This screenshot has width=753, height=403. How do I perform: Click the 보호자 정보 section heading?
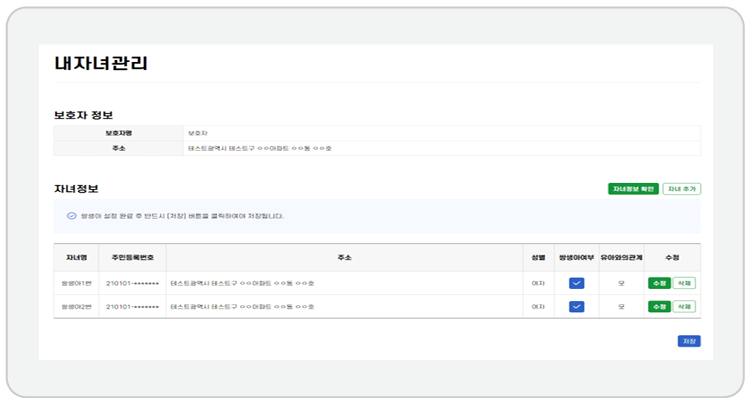point(83,115)
